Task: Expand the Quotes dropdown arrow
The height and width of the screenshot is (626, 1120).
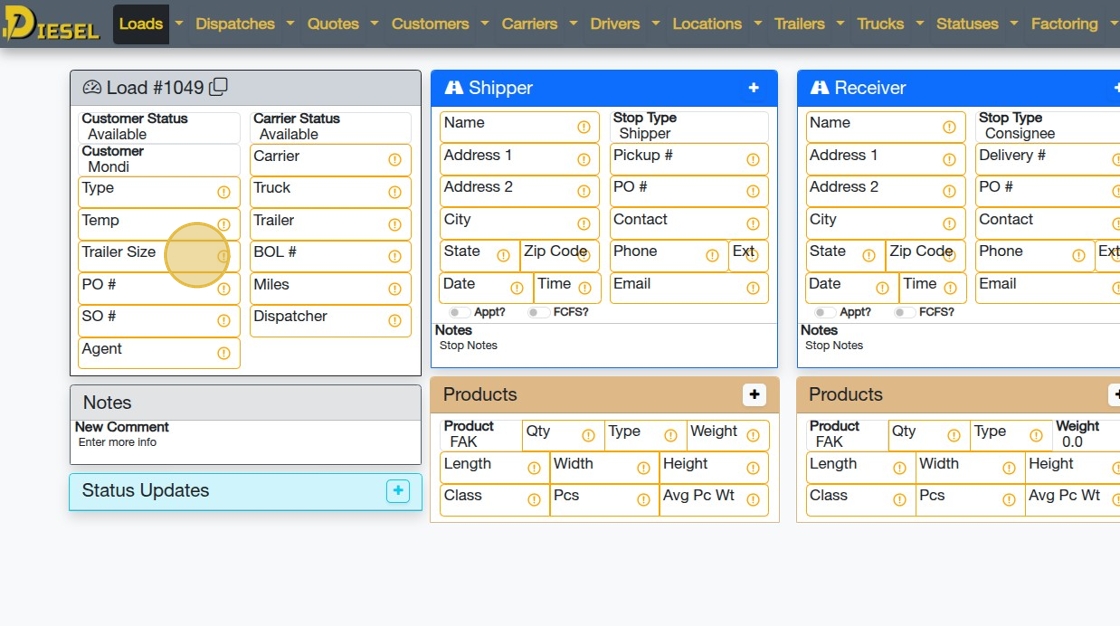Action: (x=374, y=24)
